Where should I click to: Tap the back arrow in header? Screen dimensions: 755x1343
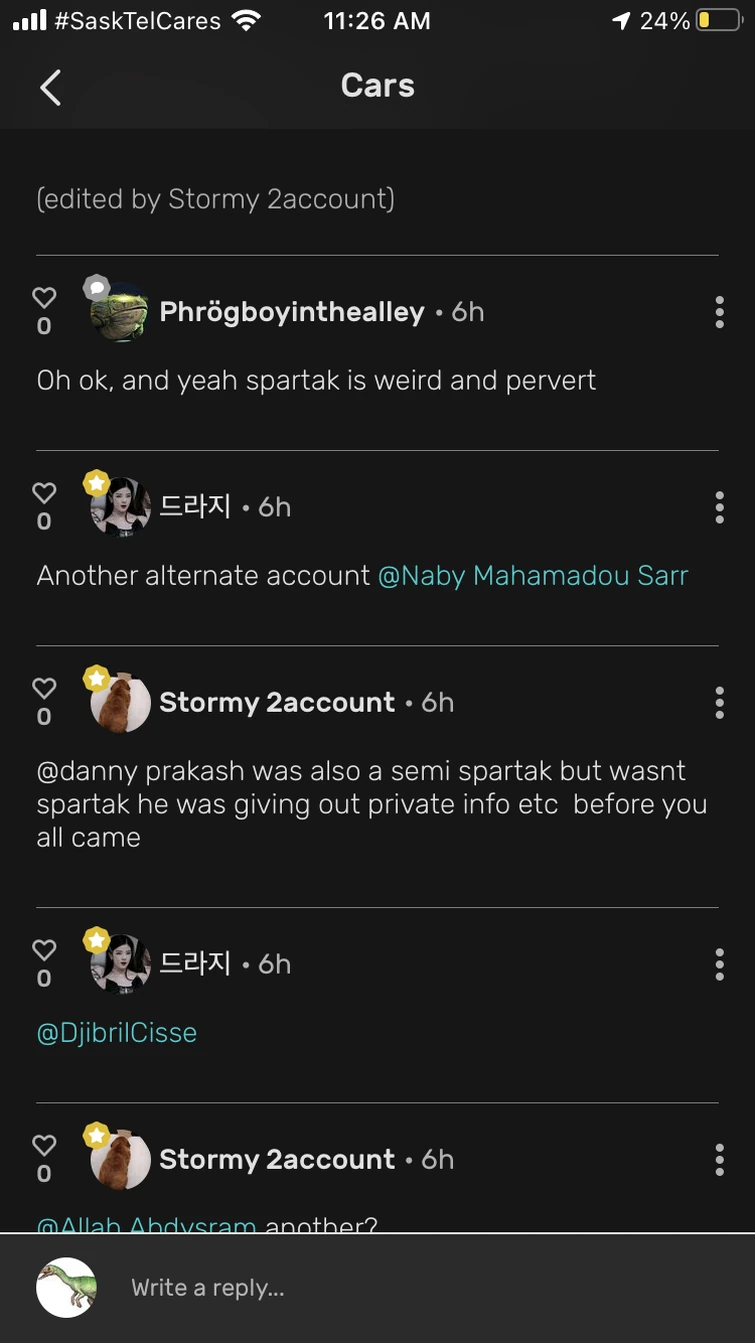pyautogui.click(x=50, y=87)
